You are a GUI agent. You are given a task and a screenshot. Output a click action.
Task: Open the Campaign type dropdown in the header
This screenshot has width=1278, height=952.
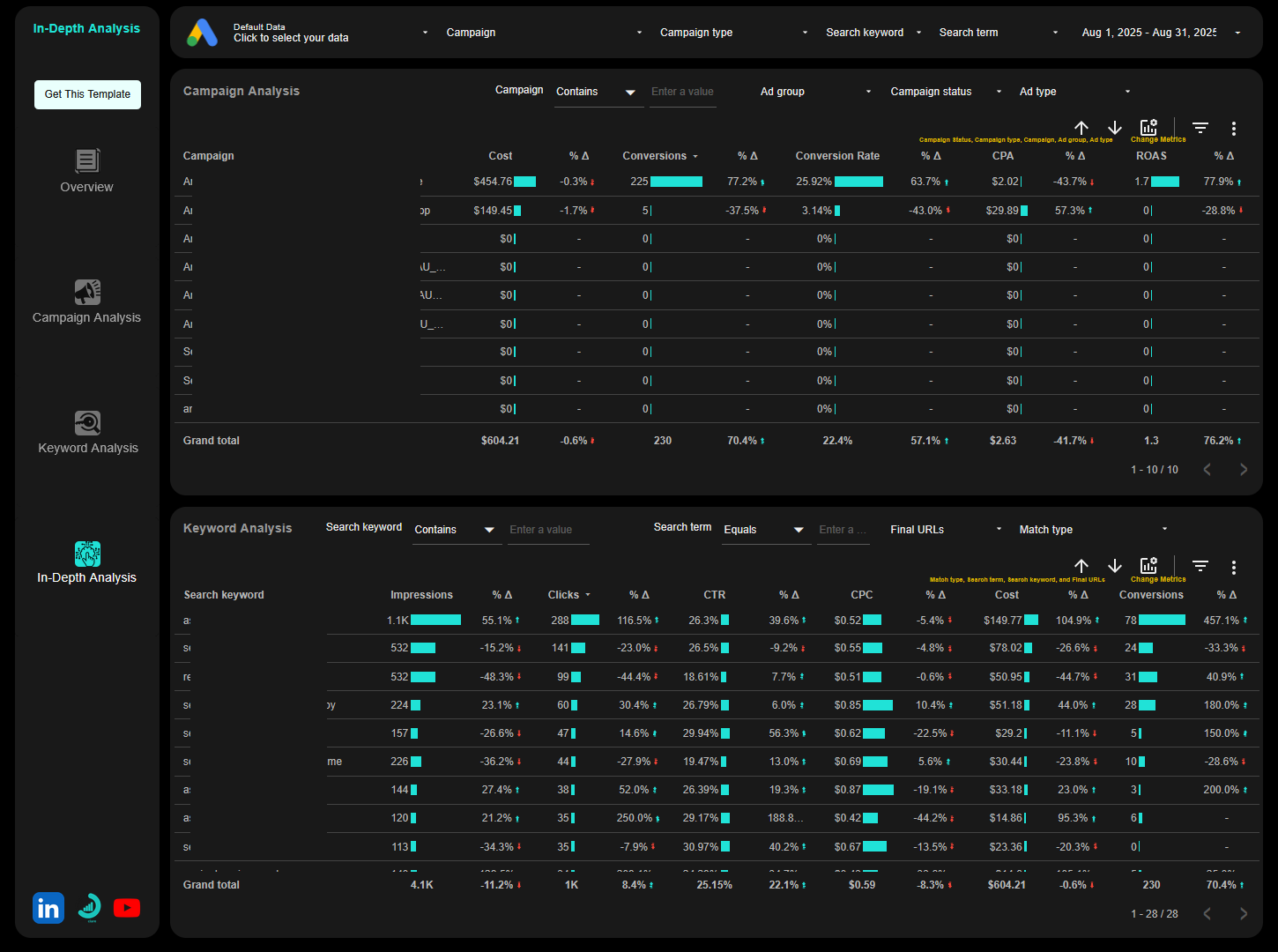(732, 32)
